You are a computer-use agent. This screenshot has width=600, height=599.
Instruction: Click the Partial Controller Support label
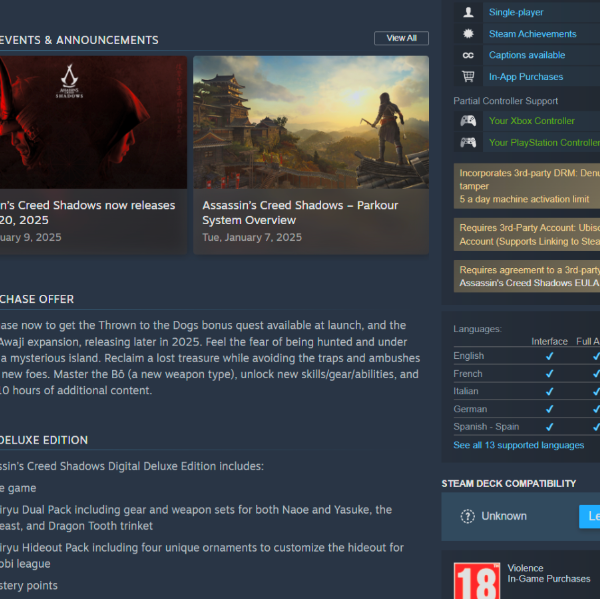coord(505,101)
